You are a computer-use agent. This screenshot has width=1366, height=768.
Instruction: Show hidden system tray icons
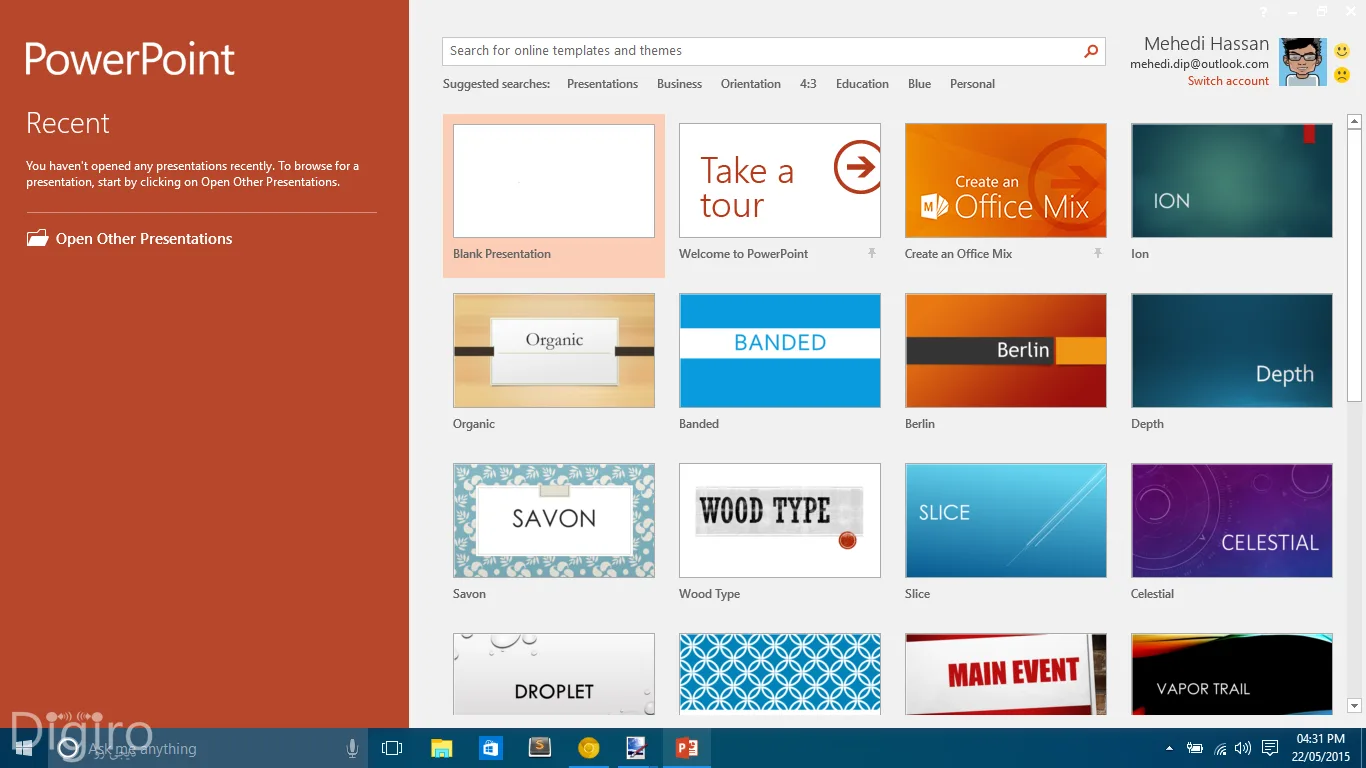(1169, 748)
